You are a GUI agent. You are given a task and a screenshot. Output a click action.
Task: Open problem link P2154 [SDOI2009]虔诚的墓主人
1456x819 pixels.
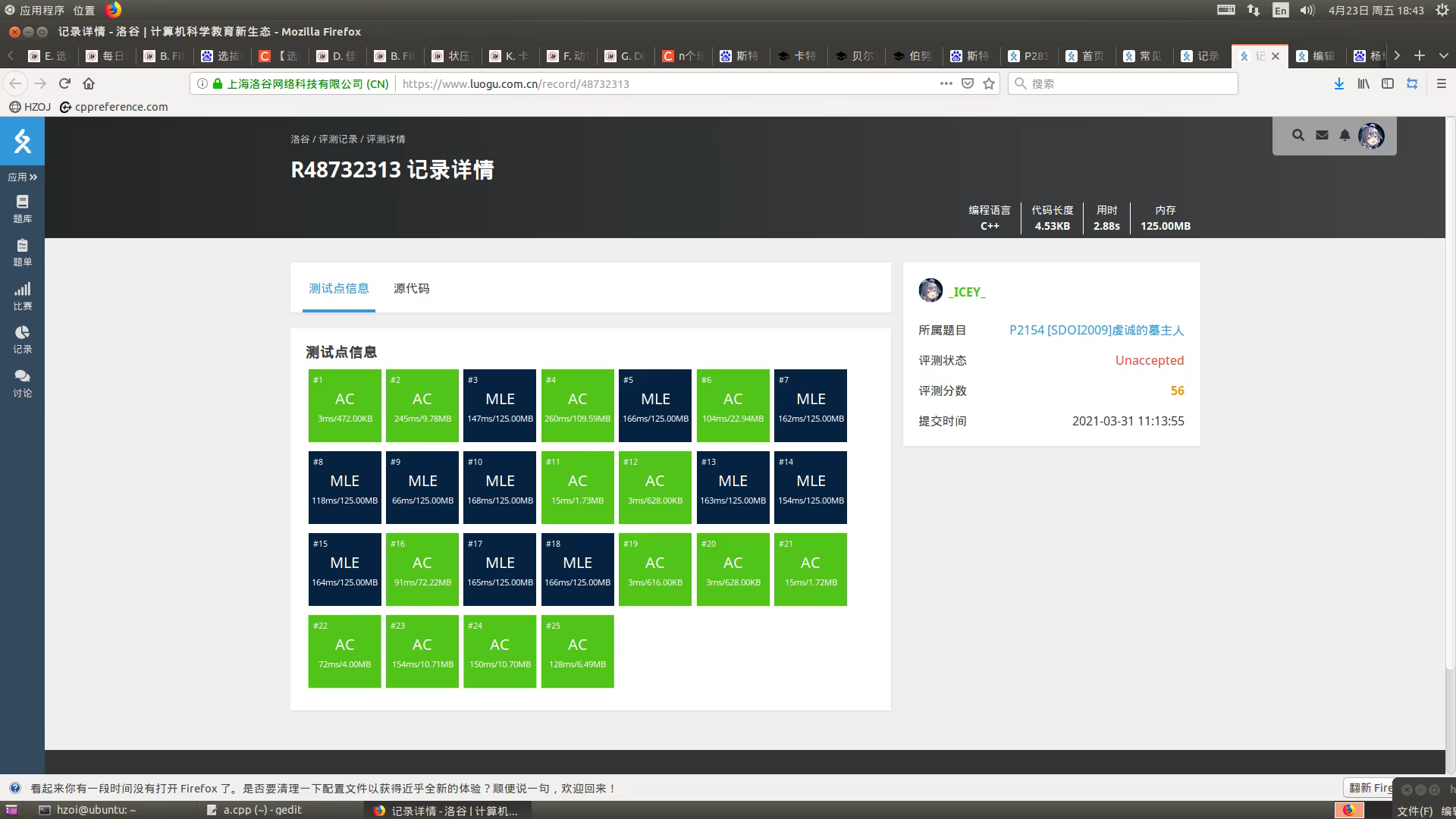[1096, 330]
